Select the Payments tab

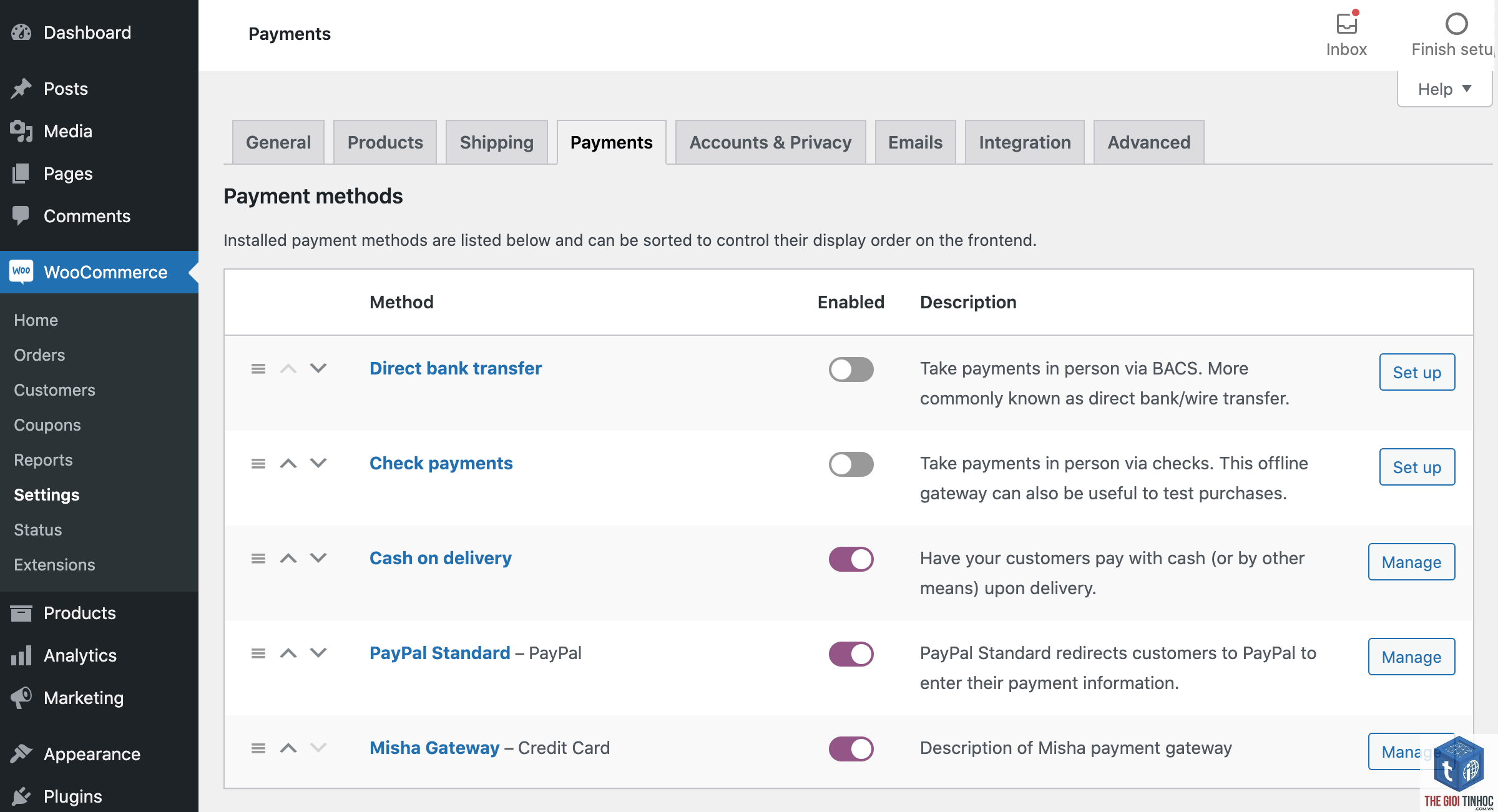point(612,142)
